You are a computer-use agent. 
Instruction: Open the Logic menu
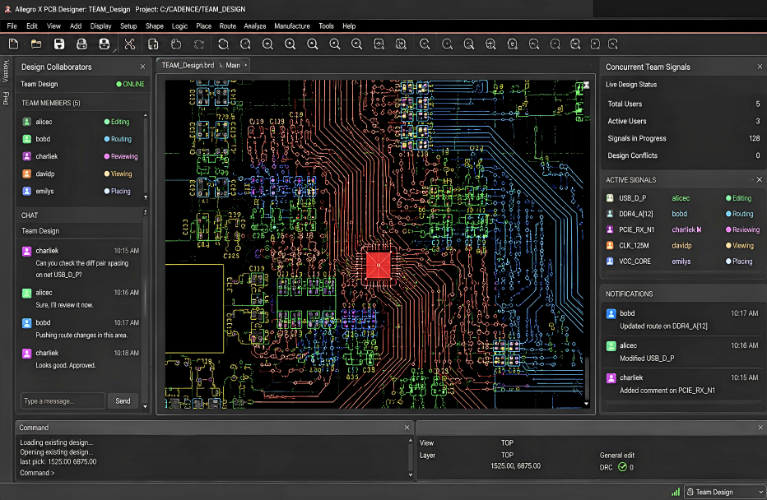pyautogui.click(x=180, y=26)
